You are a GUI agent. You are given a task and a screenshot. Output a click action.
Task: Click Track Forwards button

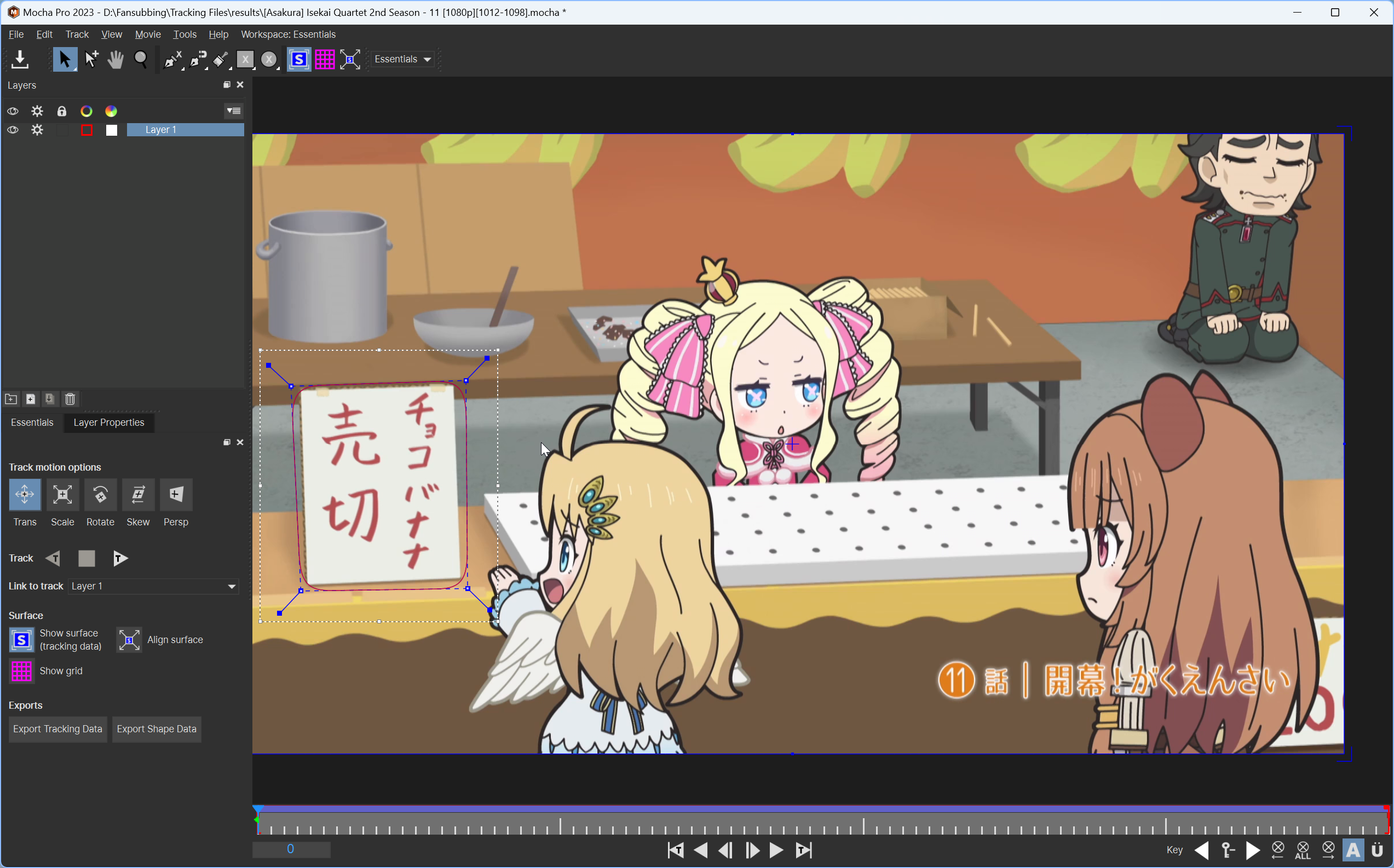120,558
